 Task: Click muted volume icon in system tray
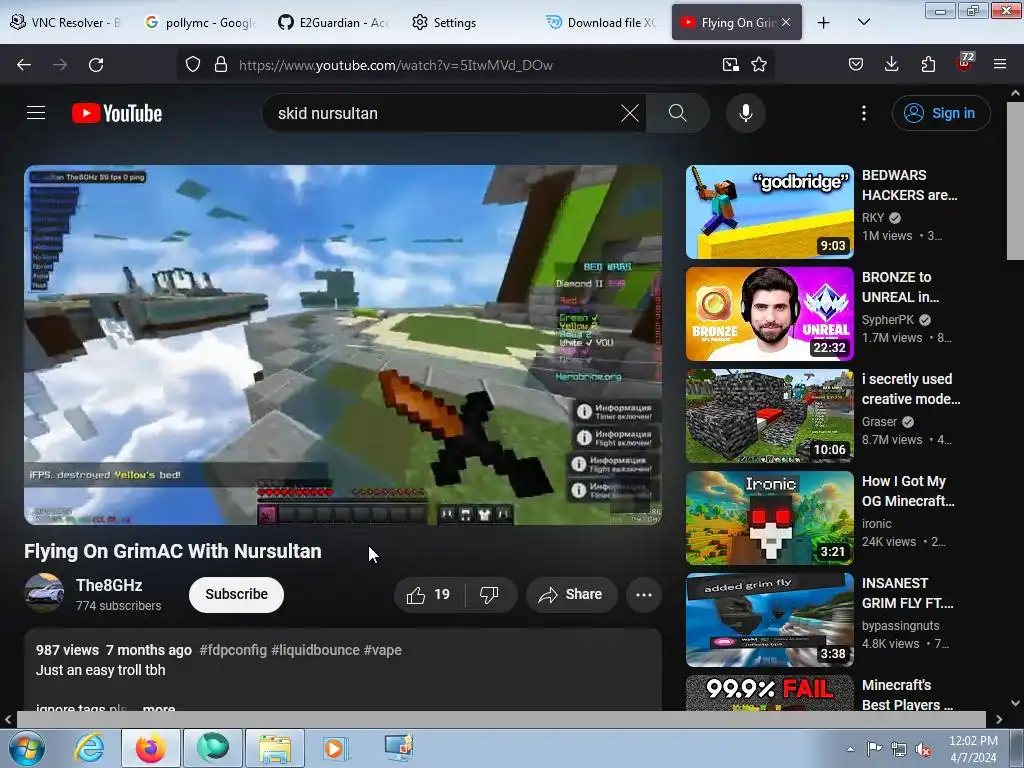pyautogui.click(x=923, y=749)
